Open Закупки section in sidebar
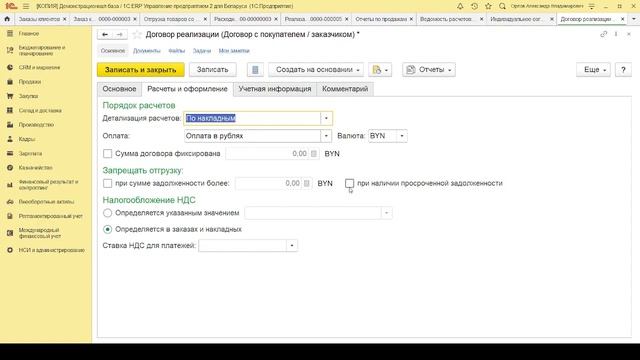Image resolution: width=640 pixels, height=360 pixels. [28, 96]
